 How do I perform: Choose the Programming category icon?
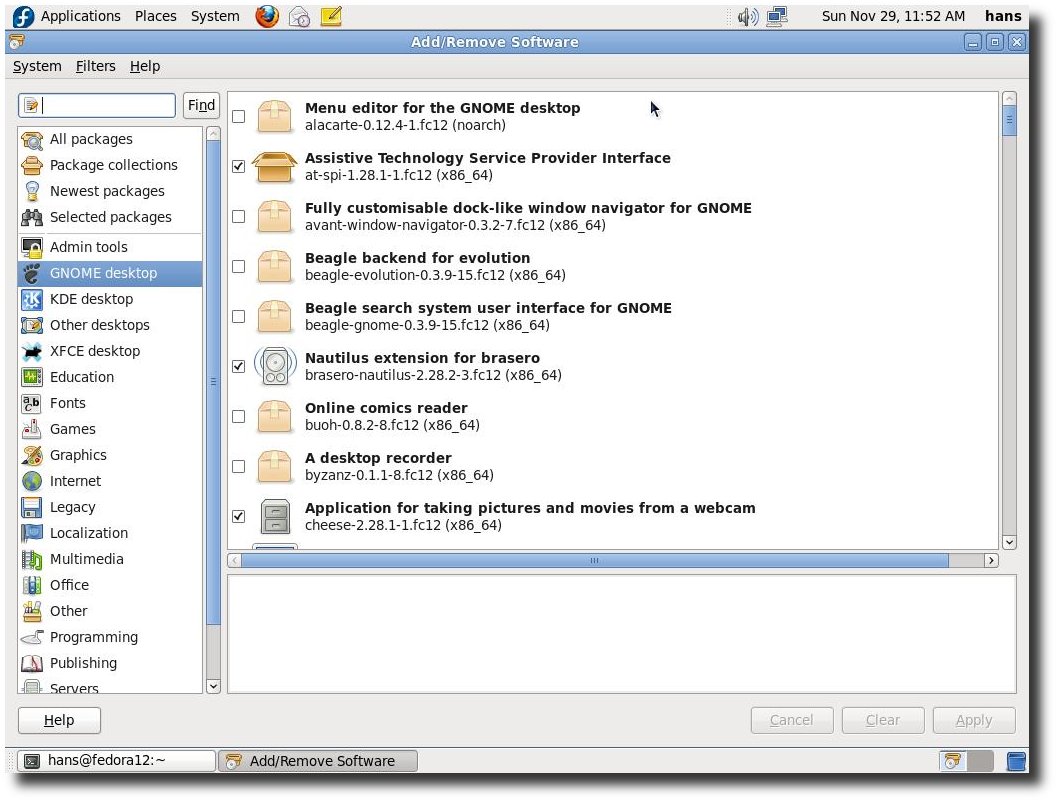point(32,637)
